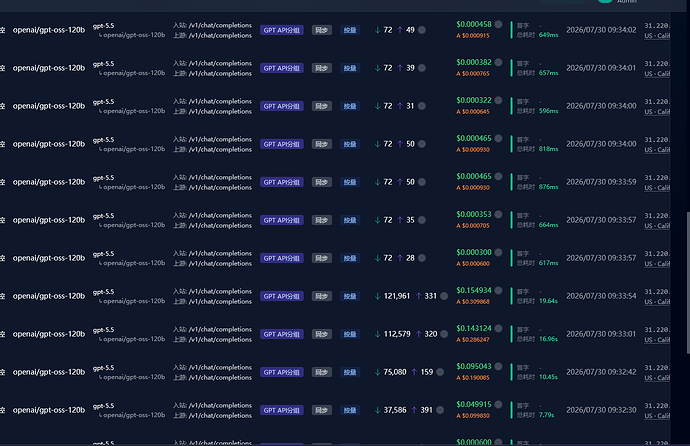This screenshot has height=446, width=690.
Task: Click cost detail icon next to $0.000353
Action: click(498, 214)
